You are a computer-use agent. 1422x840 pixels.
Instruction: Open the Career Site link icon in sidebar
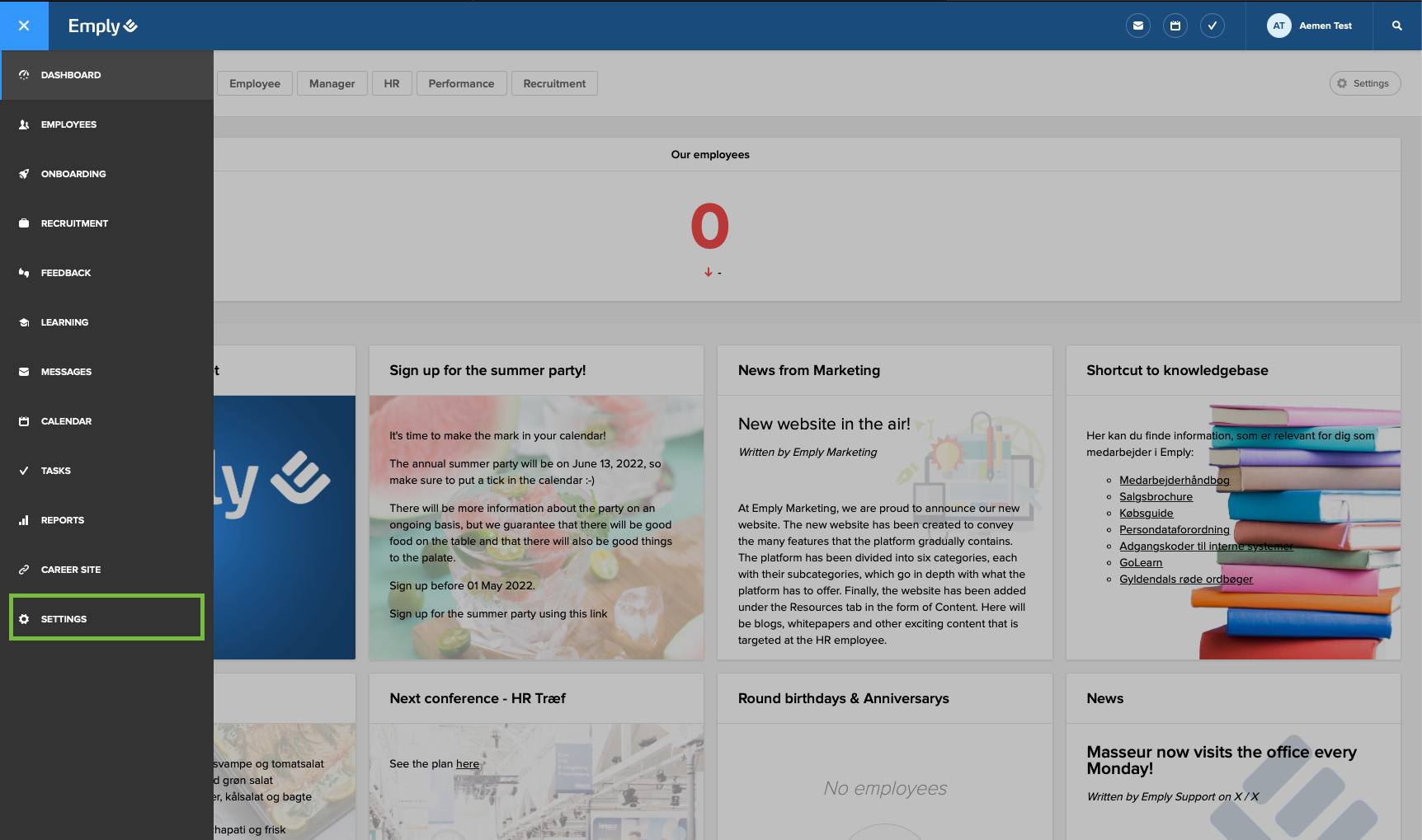[x=71, y=569]
